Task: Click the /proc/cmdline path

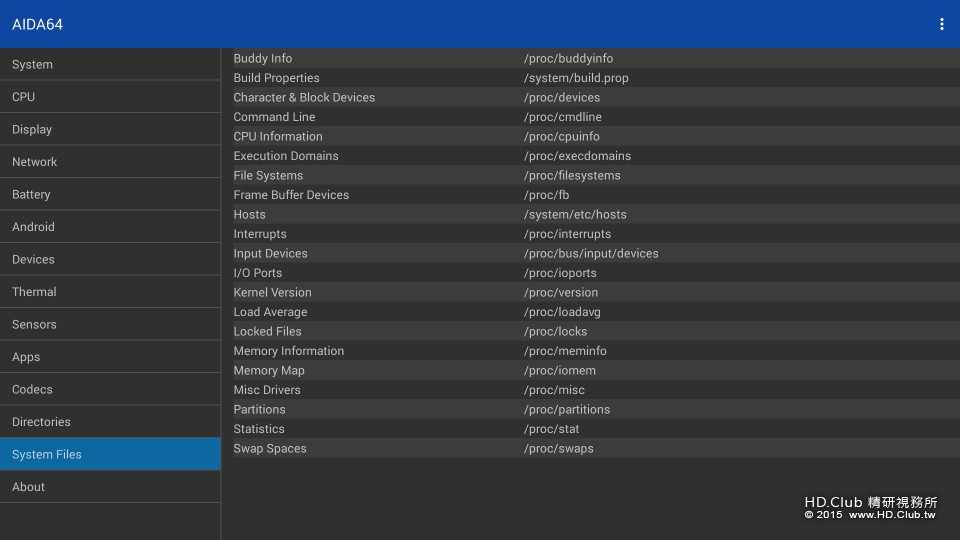Action: [563, 117]
